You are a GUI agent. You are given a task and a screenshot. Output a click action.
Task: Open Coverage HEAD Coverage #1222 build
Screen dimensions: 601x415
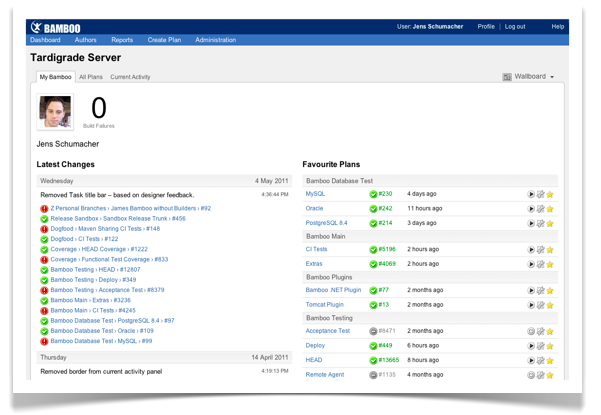(x=99, y=249)
